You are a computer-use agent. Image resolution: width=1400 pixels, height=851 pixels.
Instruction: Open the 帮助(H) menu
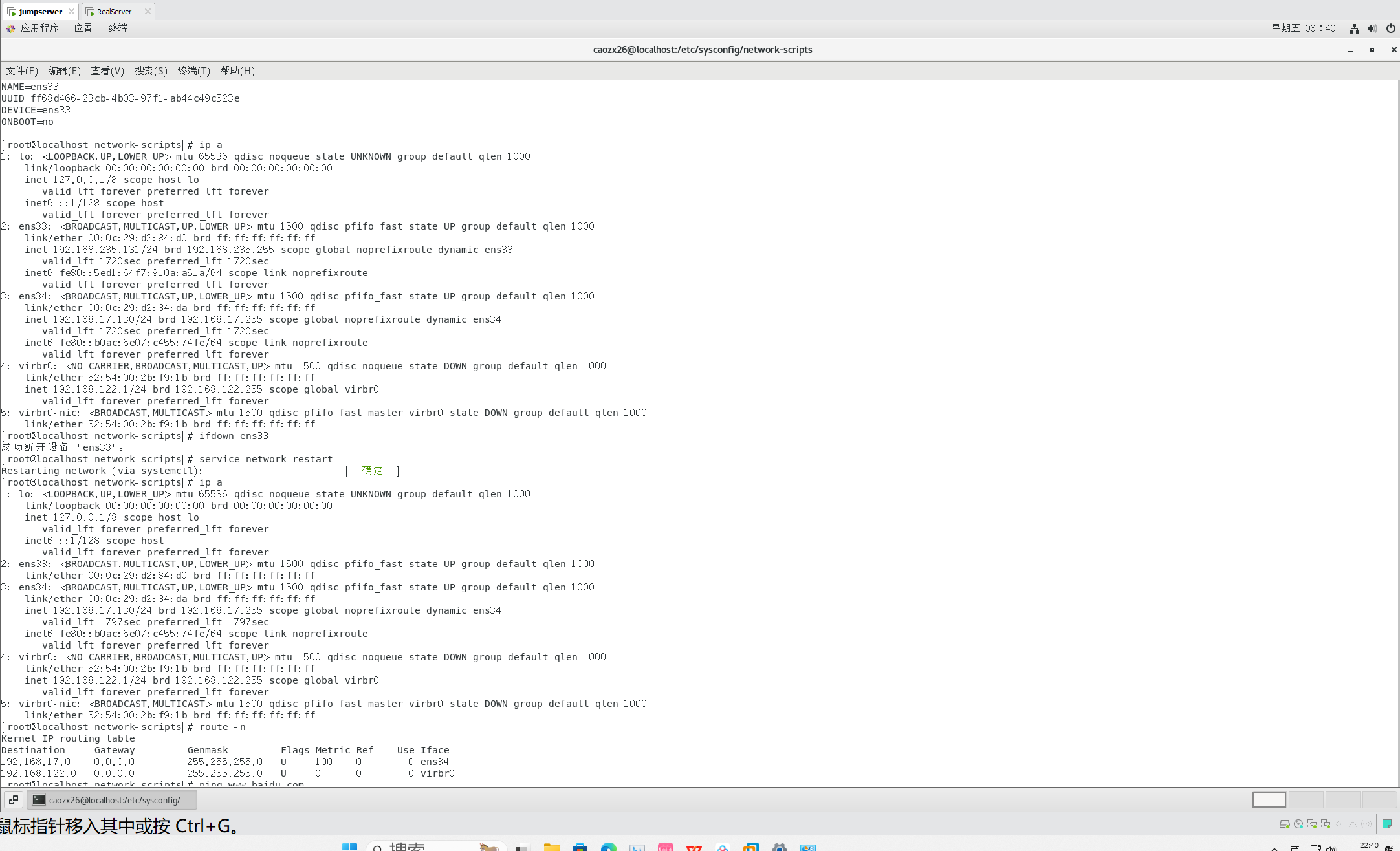tap(237, 70)
